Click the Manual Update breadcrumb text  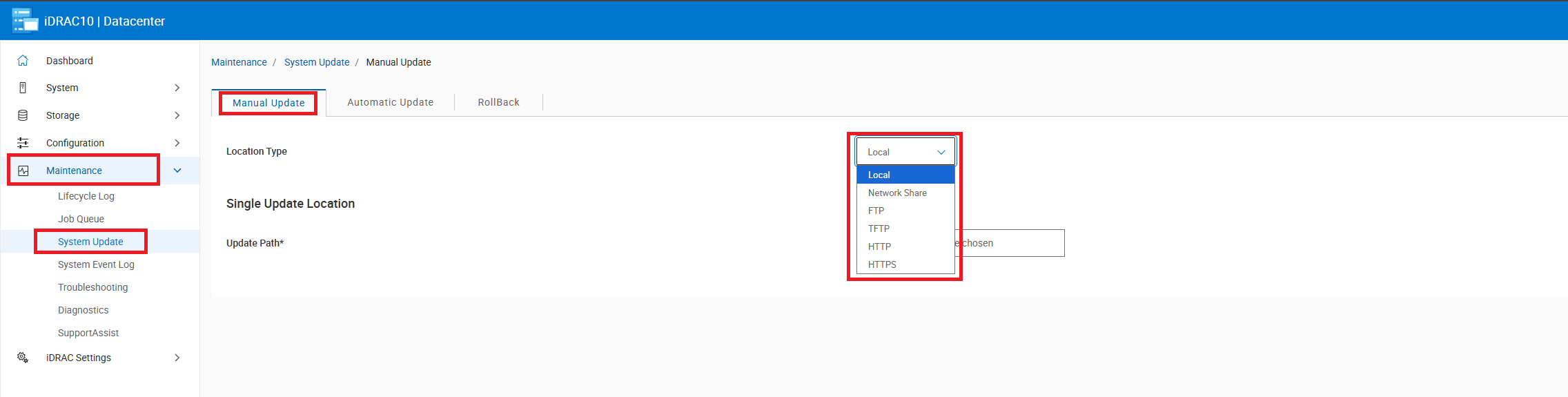pyautogui.click(x=399, y=62)
